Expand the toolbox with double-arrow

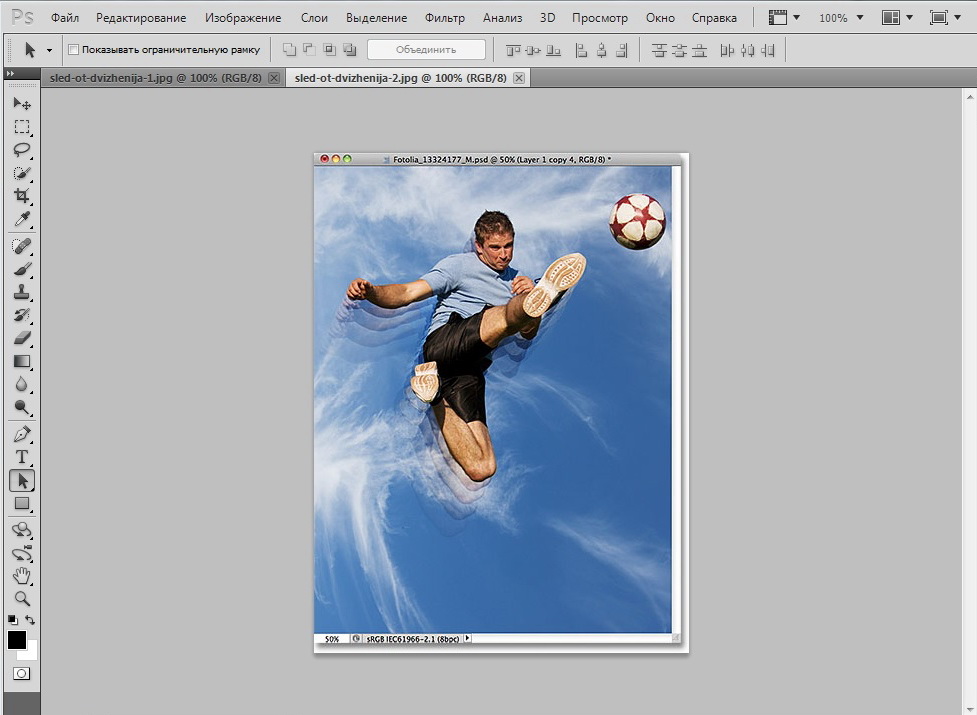(10, 73)
